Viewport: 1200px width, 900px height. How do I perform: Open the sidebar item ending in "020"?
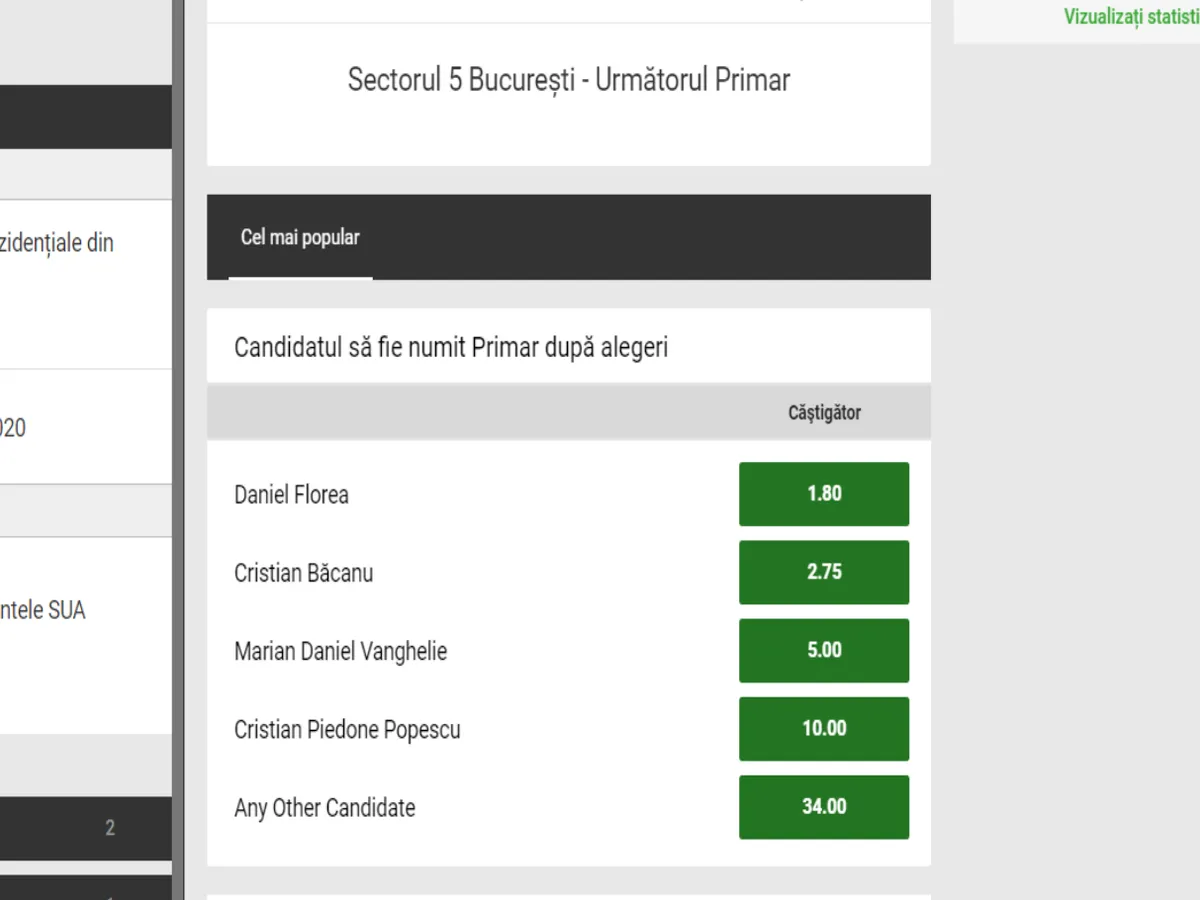click(14, 428)
